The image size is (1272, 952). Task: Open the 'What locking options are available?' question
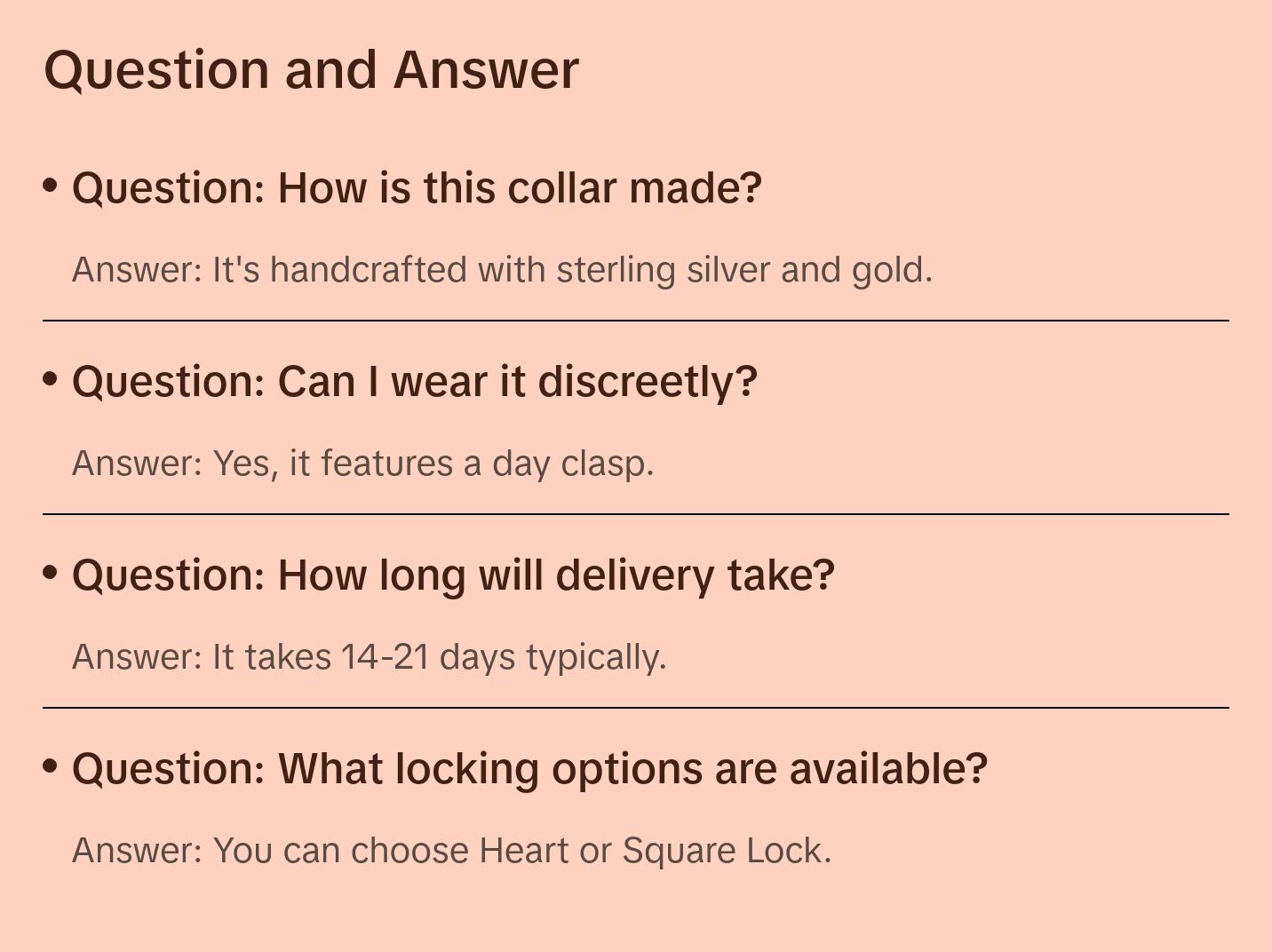(x=529, y=769)
